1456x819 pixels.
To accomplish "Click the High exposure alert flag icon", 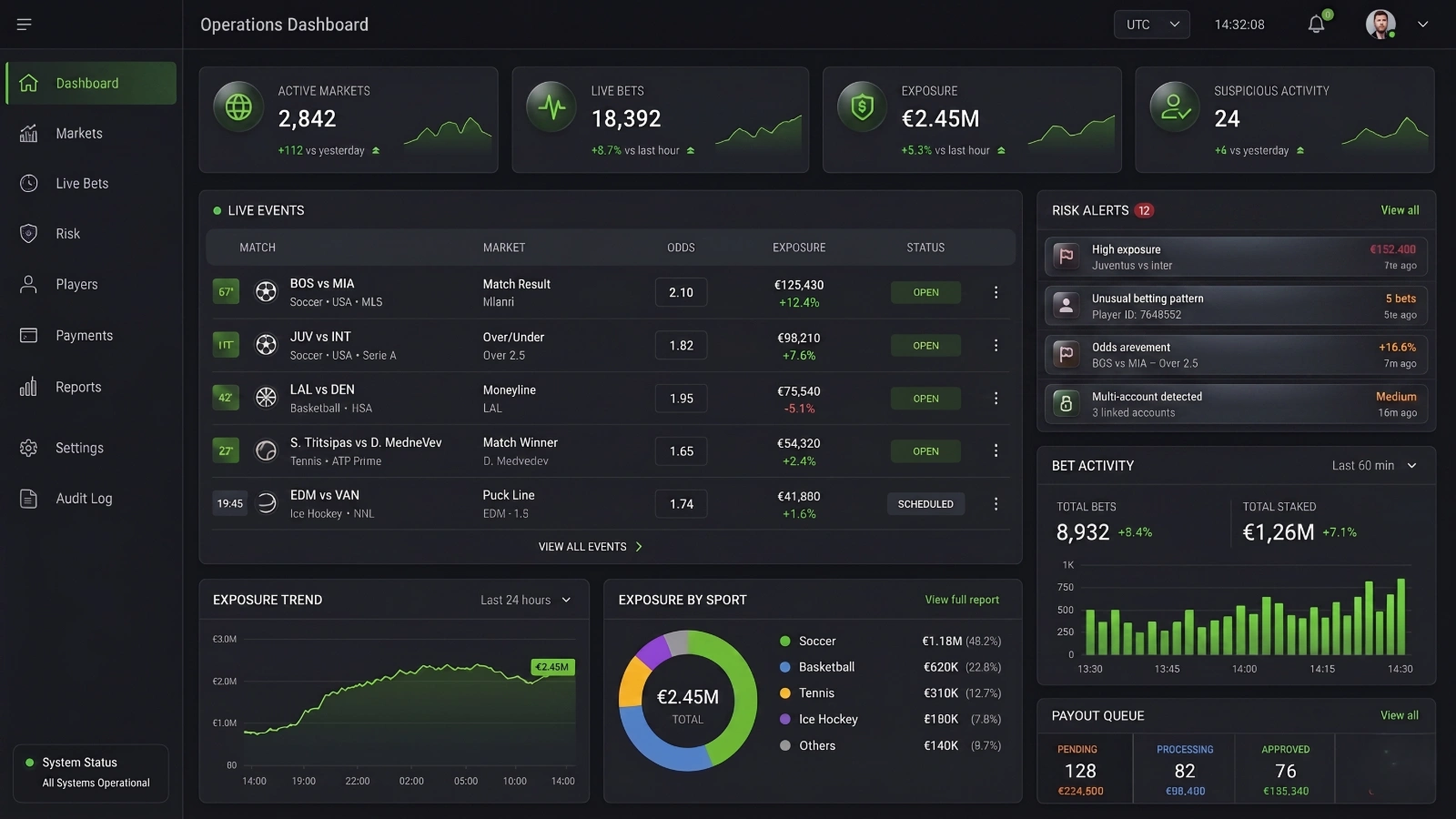I will pyautogui.click(x=1067, y=257).
